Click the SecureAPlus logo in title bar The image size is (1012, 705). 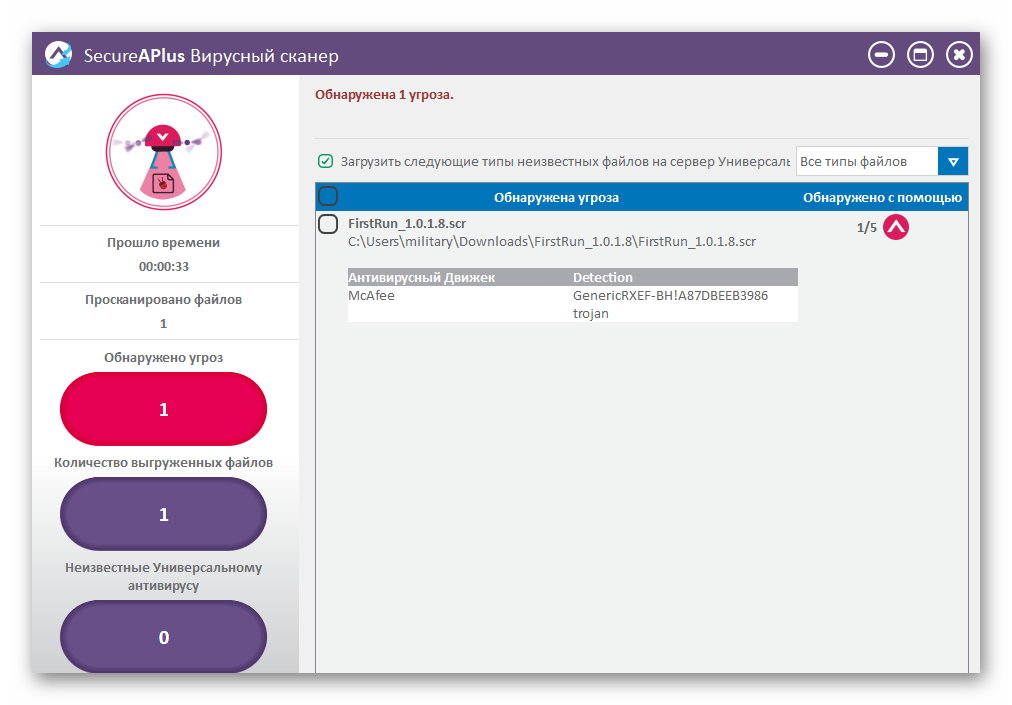point(58,55)
